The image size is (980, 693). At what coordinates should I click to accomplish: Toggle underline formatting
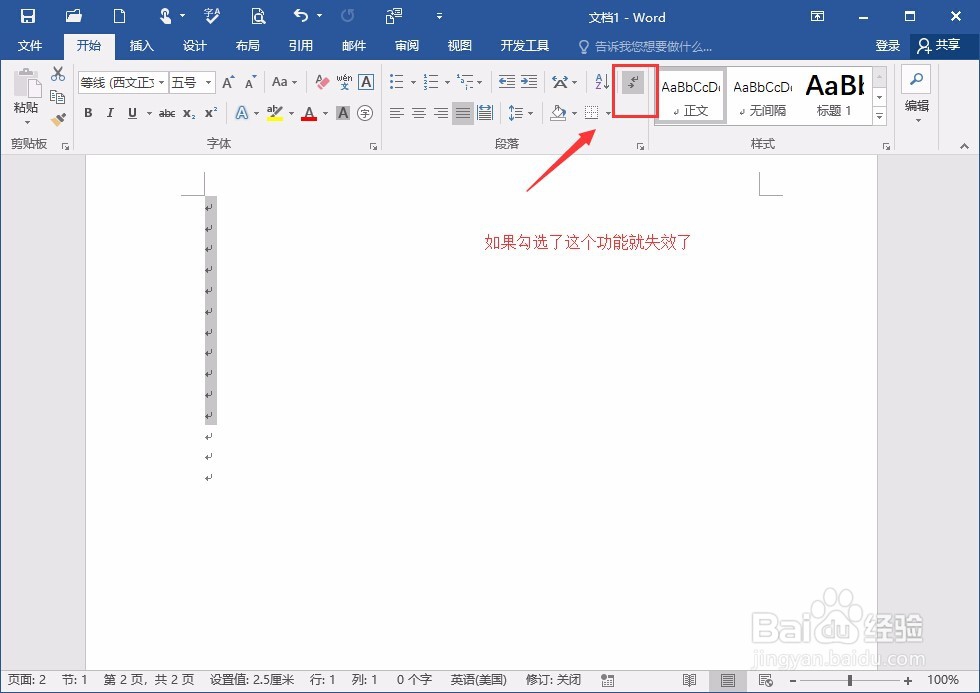pyautogui.click(x=132, y=113)
